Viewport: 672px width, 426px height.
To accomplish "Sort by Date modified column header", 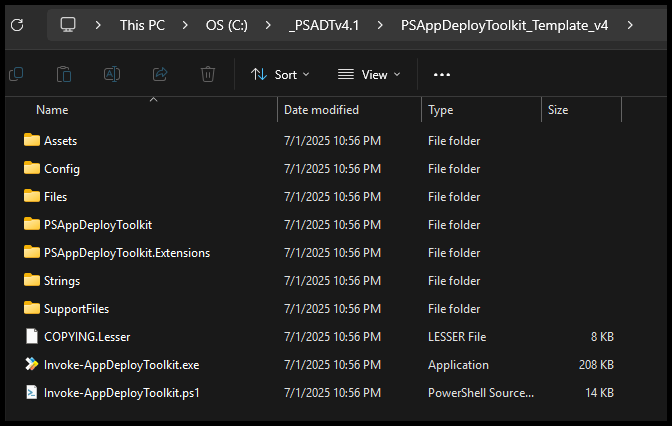I will click(x=321, y=110).
